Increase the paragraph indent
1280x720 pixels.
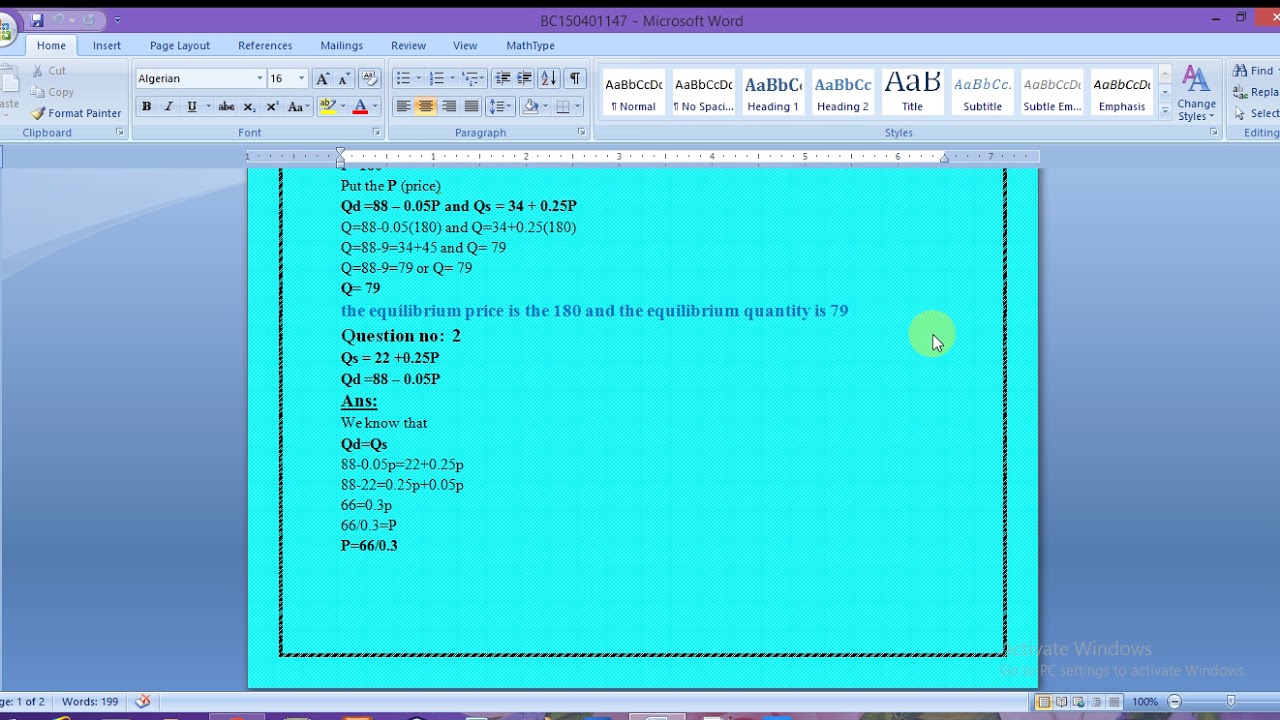524,79
